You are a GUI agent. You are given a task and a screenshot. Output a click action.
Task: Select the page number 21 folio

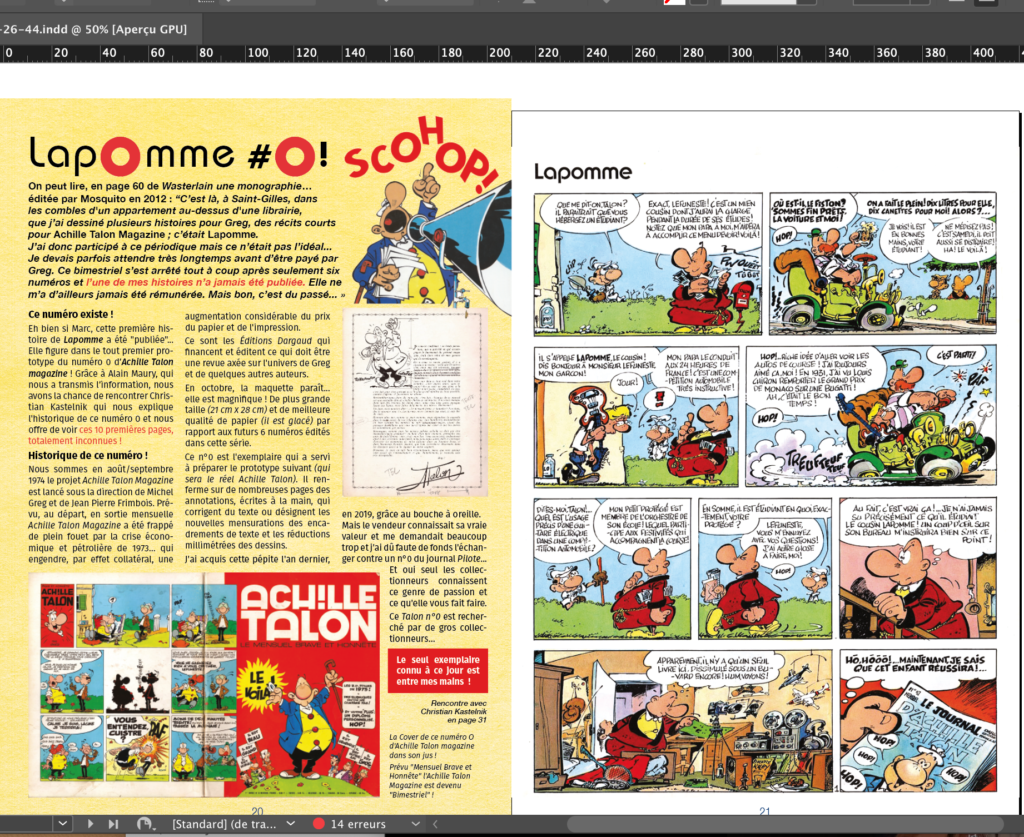[765, 811]
